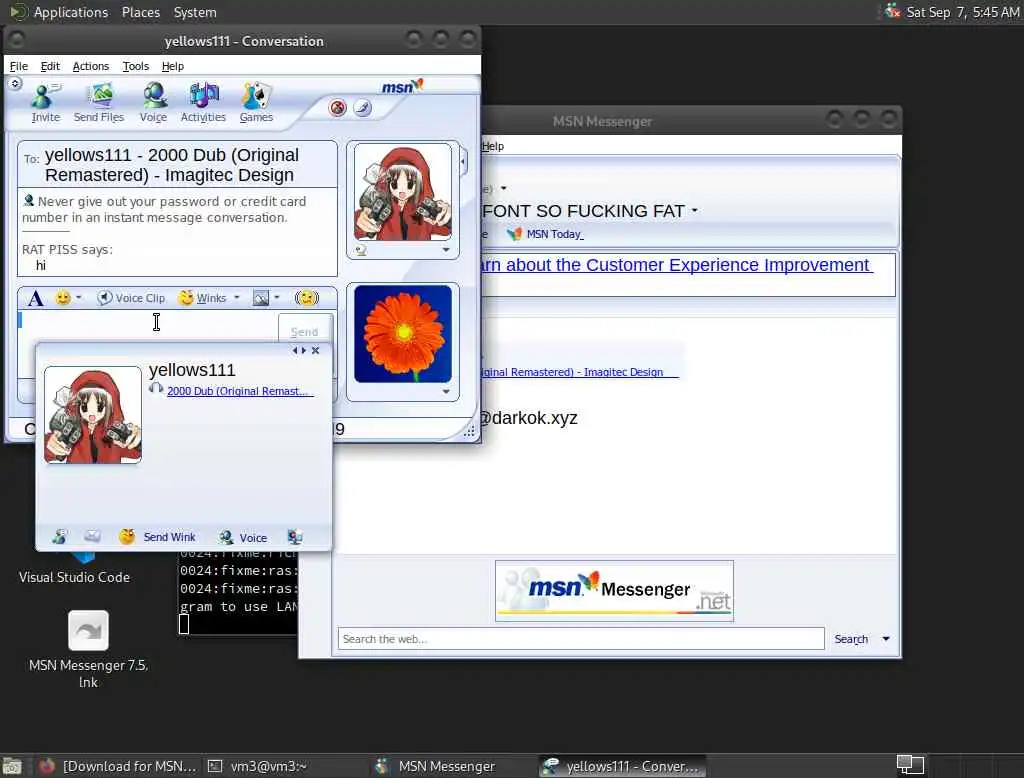Open the Winks dropdown arrow

(x=237, y=298)
